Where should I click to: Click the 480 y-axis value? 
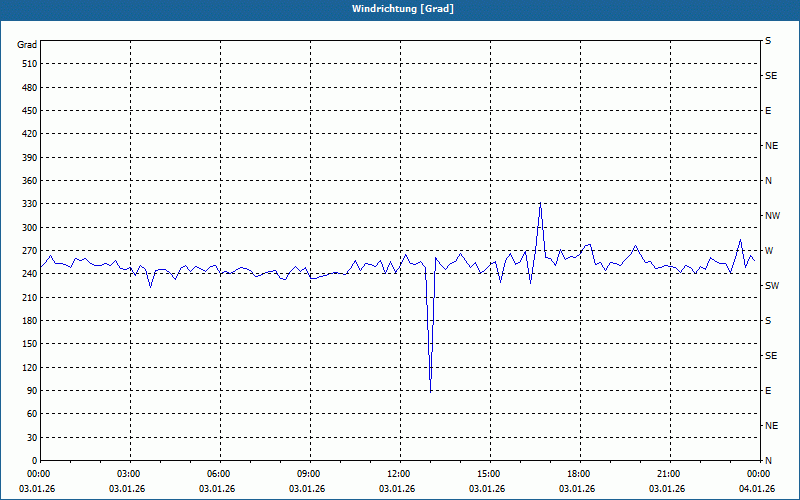pos(30,88)
